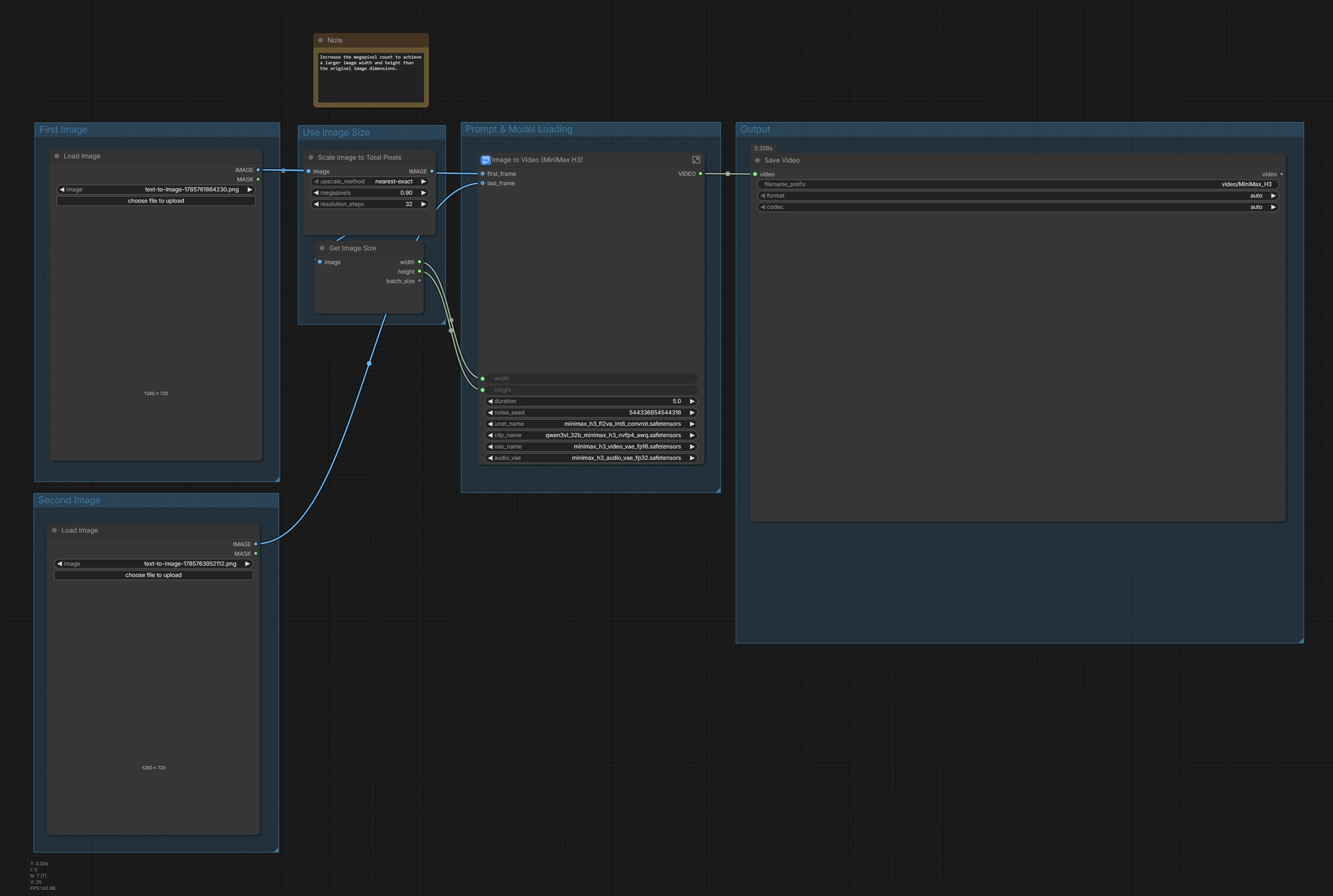Click the first_frame input port

click(483, 174)
